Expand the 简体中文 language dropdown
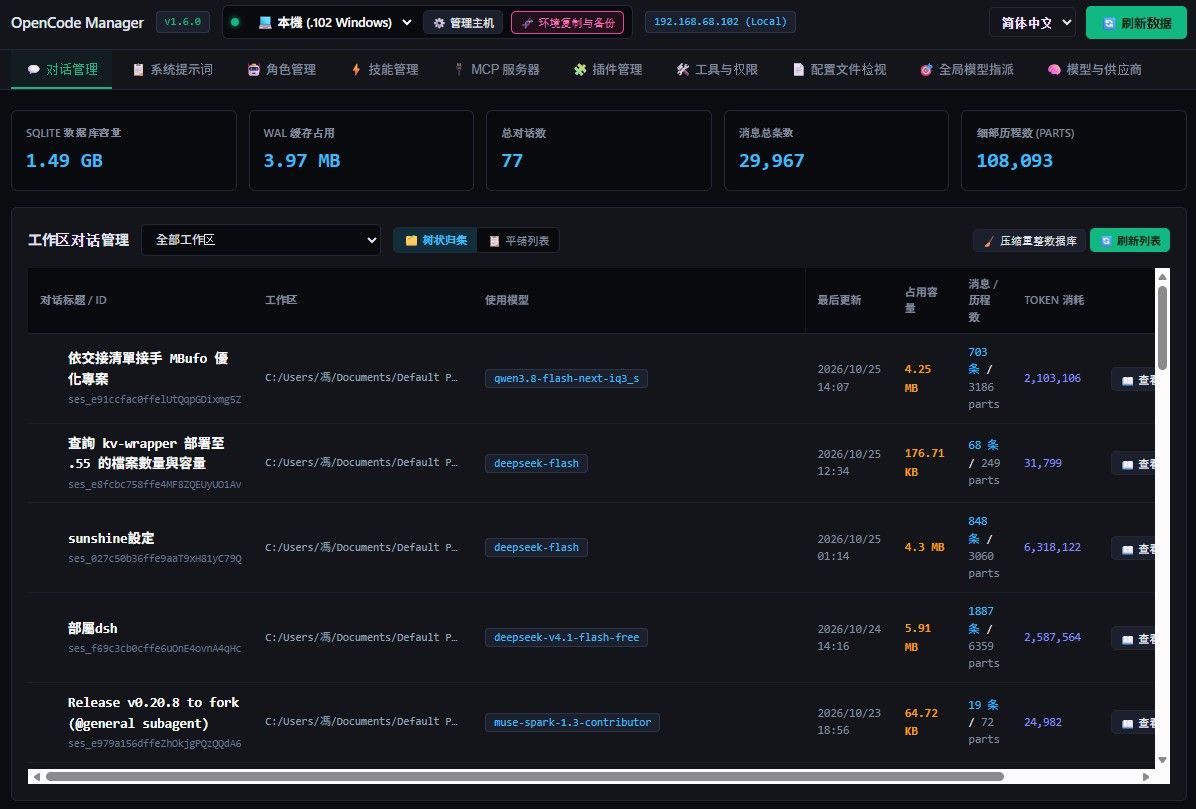The height and width of the screenshot is (809, 1196). [1032, 23]
